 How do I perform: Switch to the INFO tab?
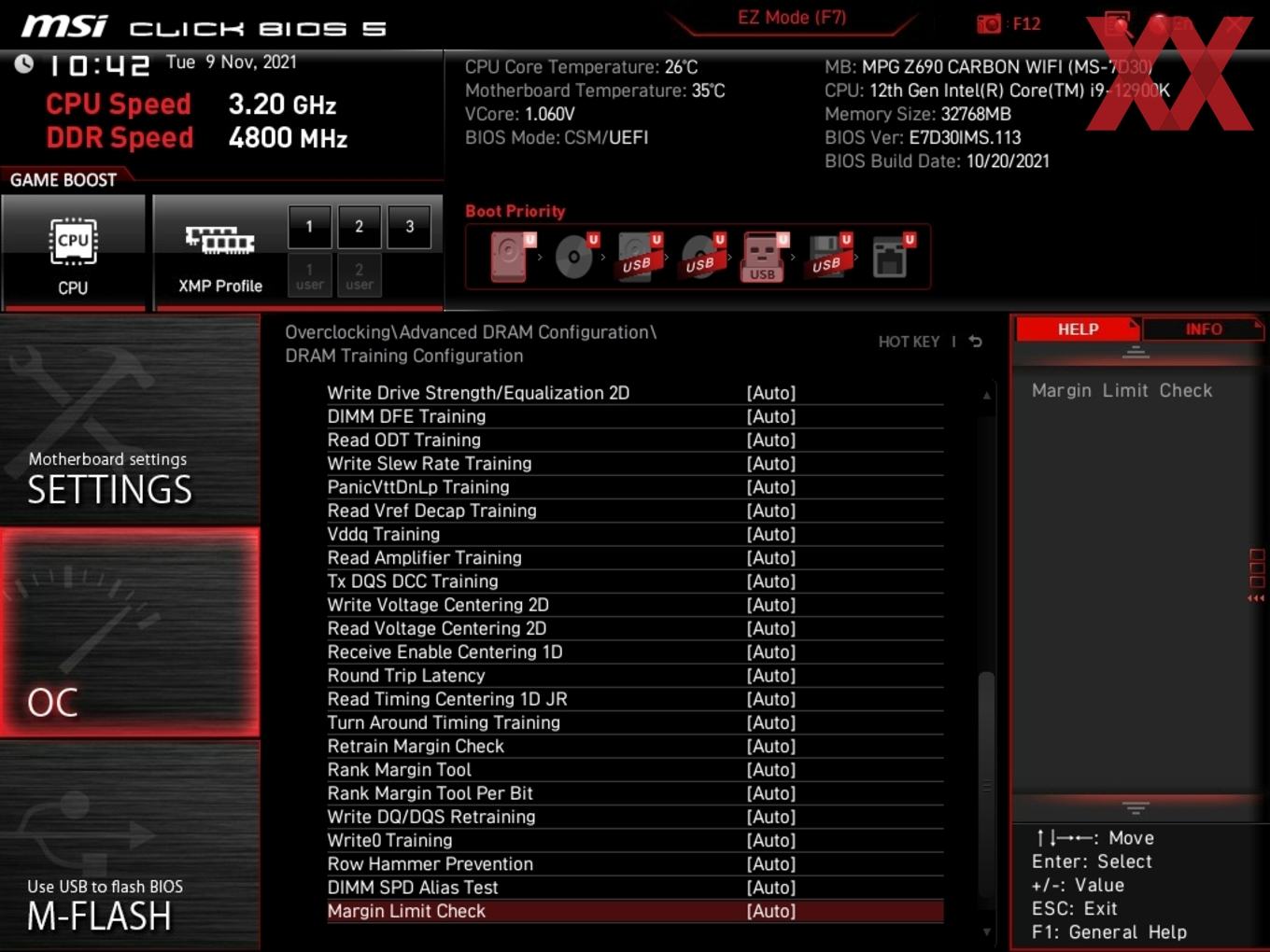(1203, 329)
